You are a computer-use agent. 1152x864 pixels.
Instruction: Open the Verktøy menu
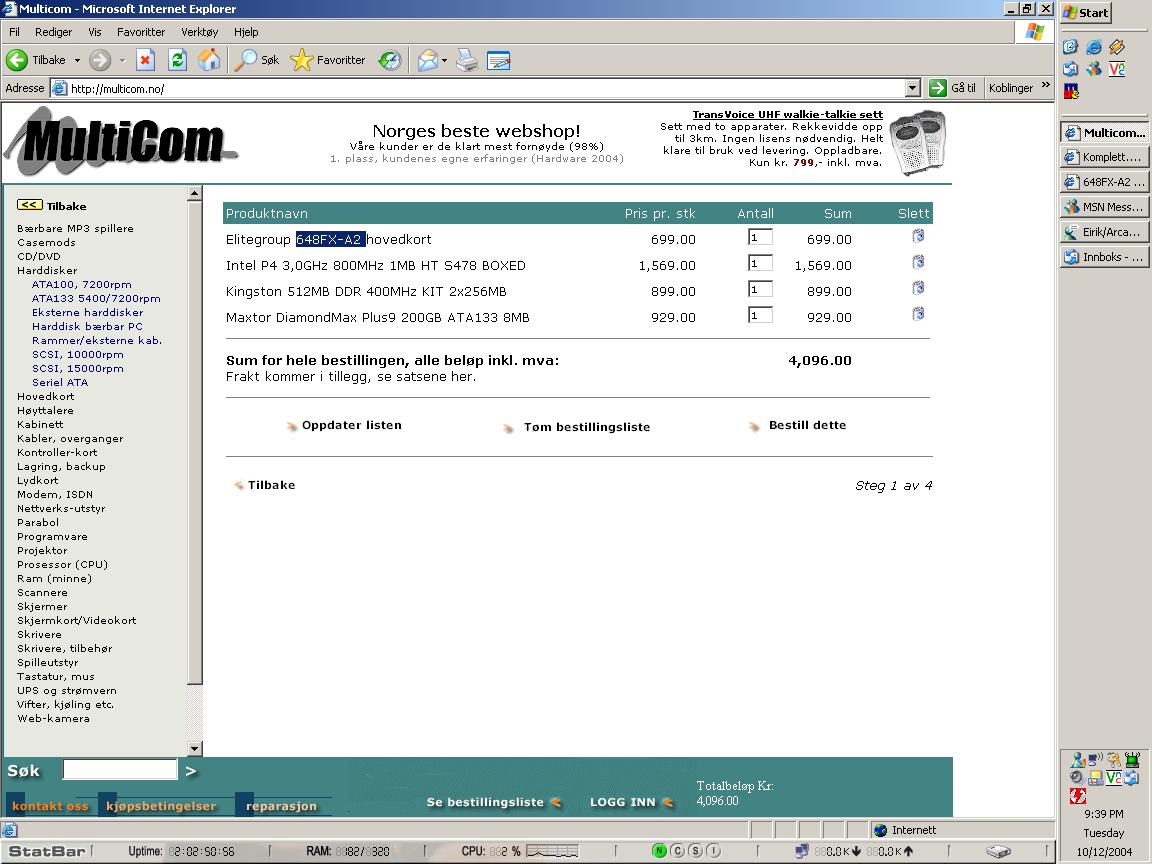tap(200, 32)
